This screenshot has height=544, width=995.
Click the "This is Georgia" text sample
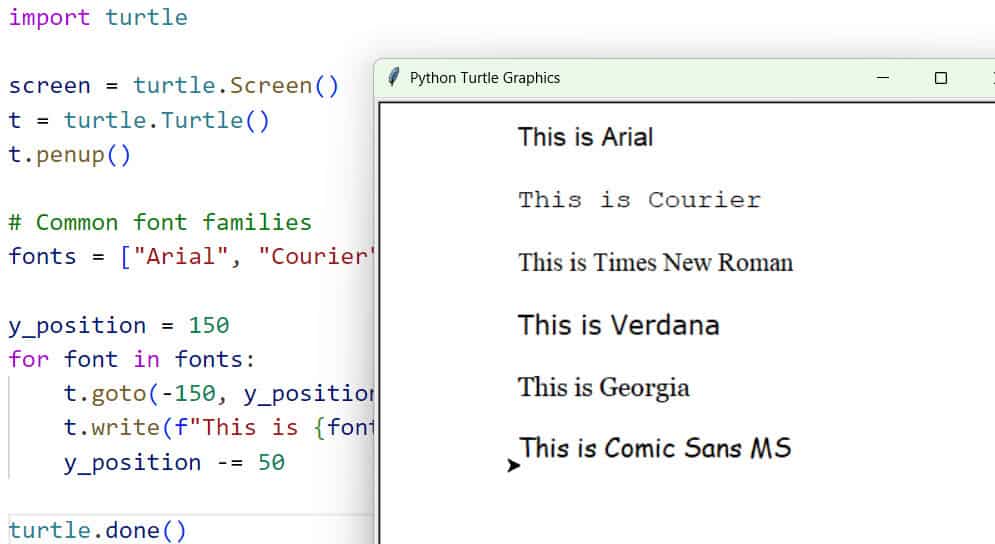603,387
